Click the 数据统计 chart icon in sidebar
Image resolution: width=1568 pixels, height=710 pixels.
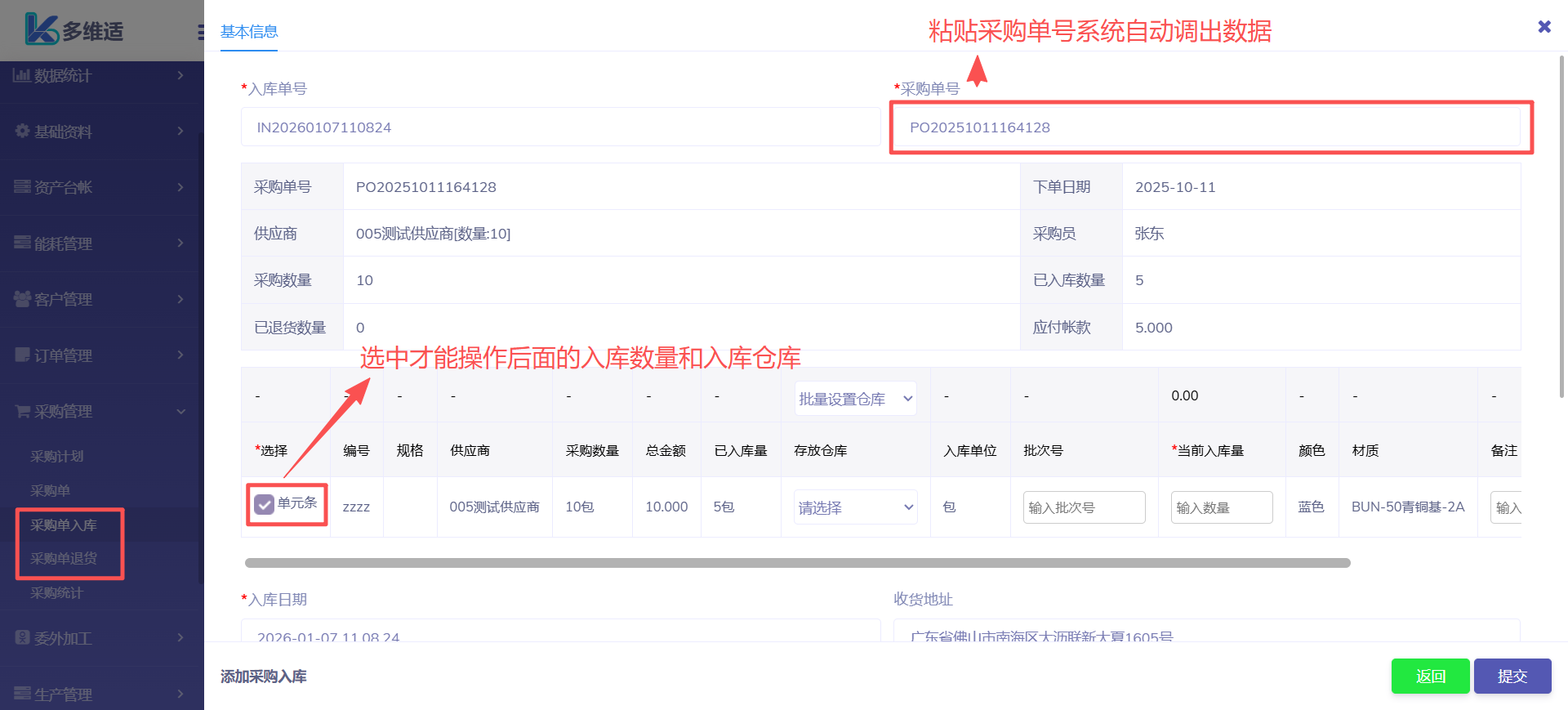click(x=21, y=75)
